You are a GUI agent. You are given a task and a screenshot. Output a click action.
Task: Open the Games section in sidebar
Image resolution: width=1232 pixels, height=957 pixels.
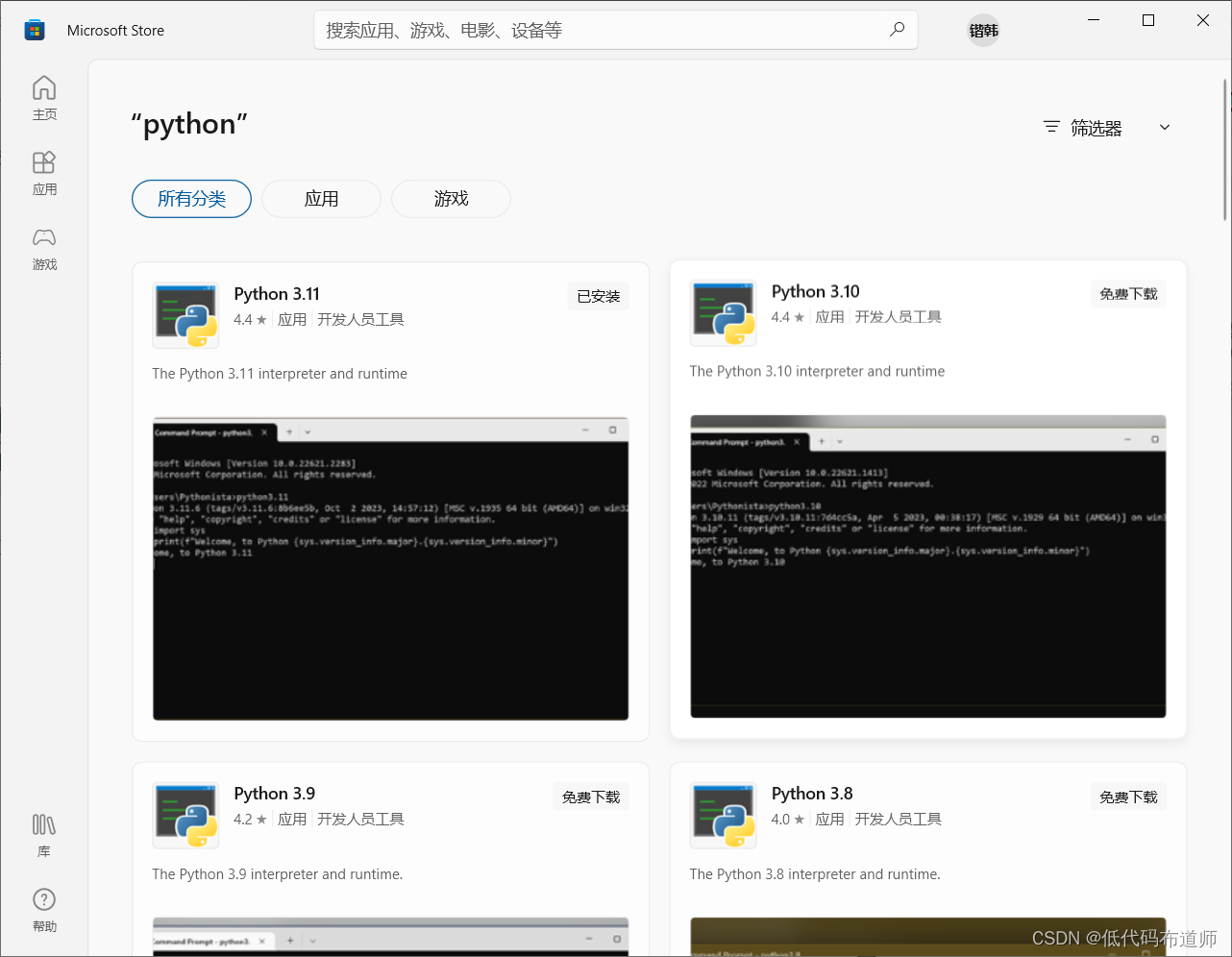(x=44, y=248)
